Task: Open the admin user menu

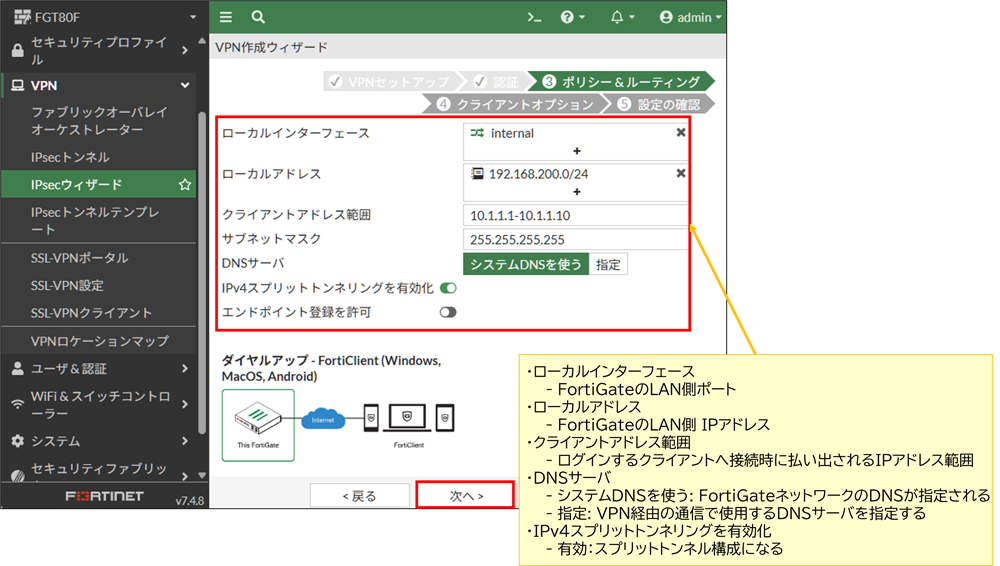Action: pyautogui.click(x=691, y=17)
